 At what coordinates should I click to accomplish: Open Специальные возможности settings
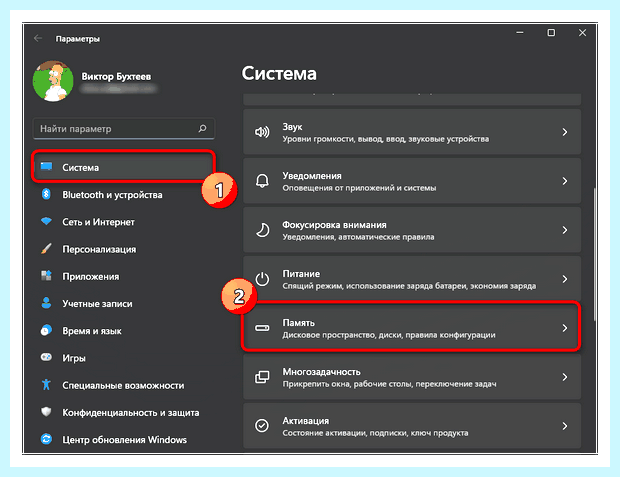[x=123, y=385]
